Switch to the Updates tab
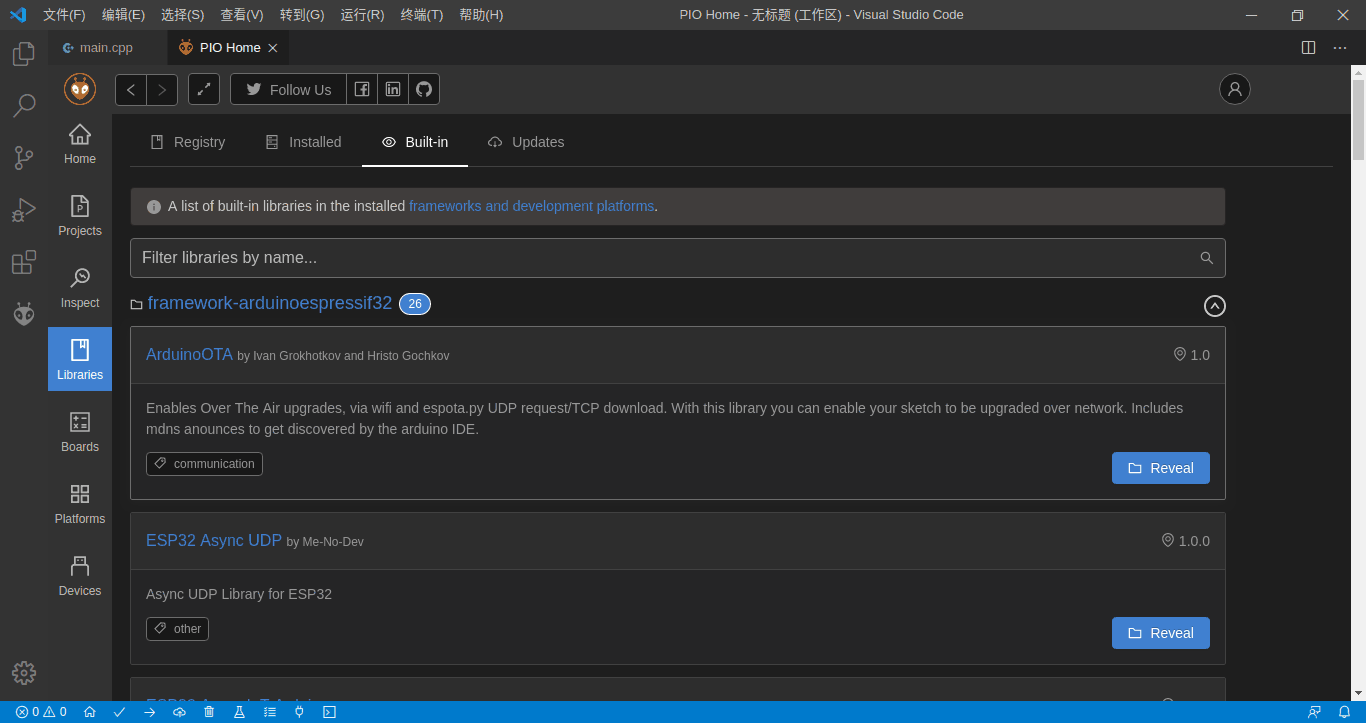 (x=526, y=142)
